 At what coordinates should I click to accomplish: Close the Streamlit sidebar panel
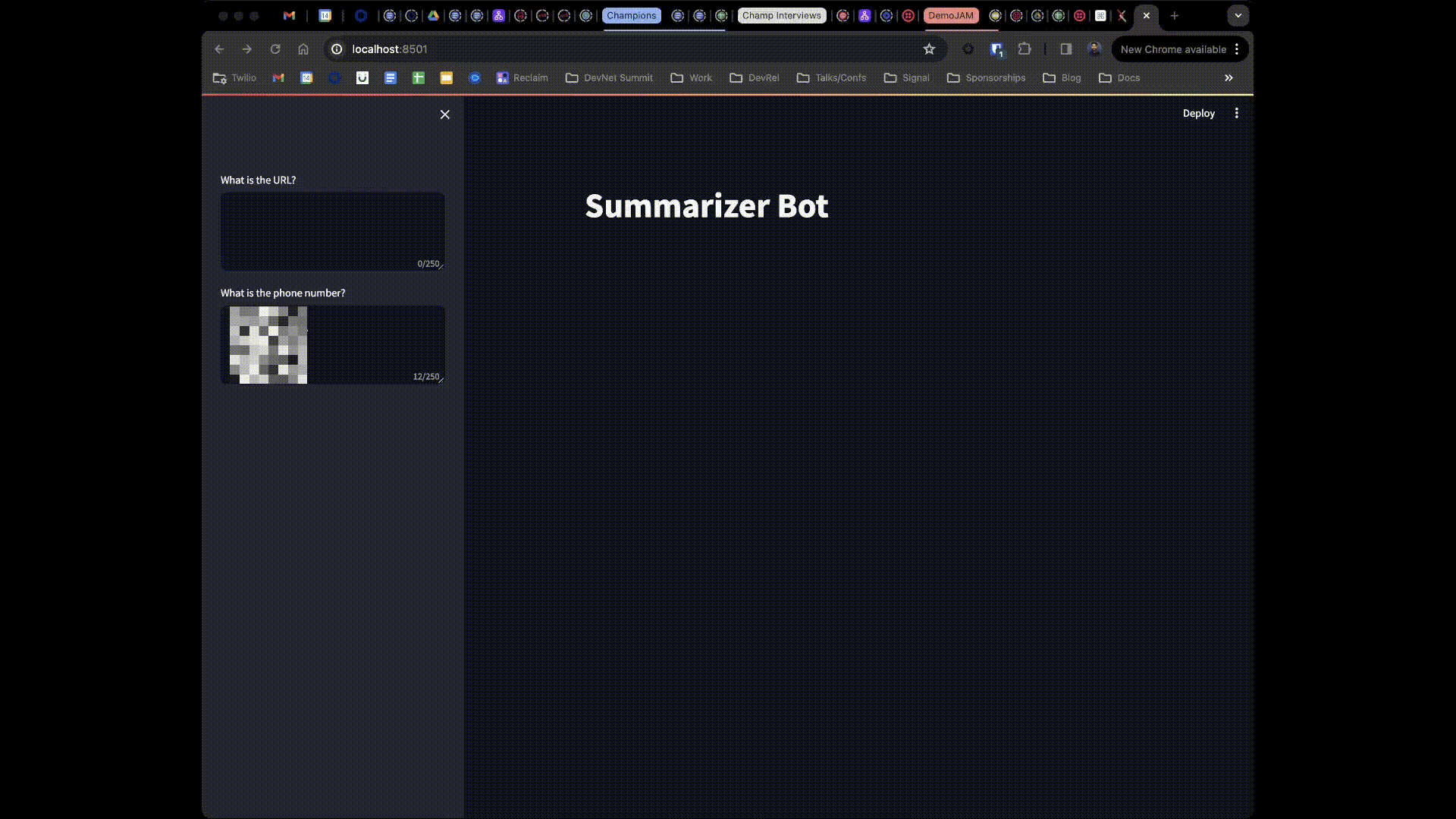click(x=445, y=115)
